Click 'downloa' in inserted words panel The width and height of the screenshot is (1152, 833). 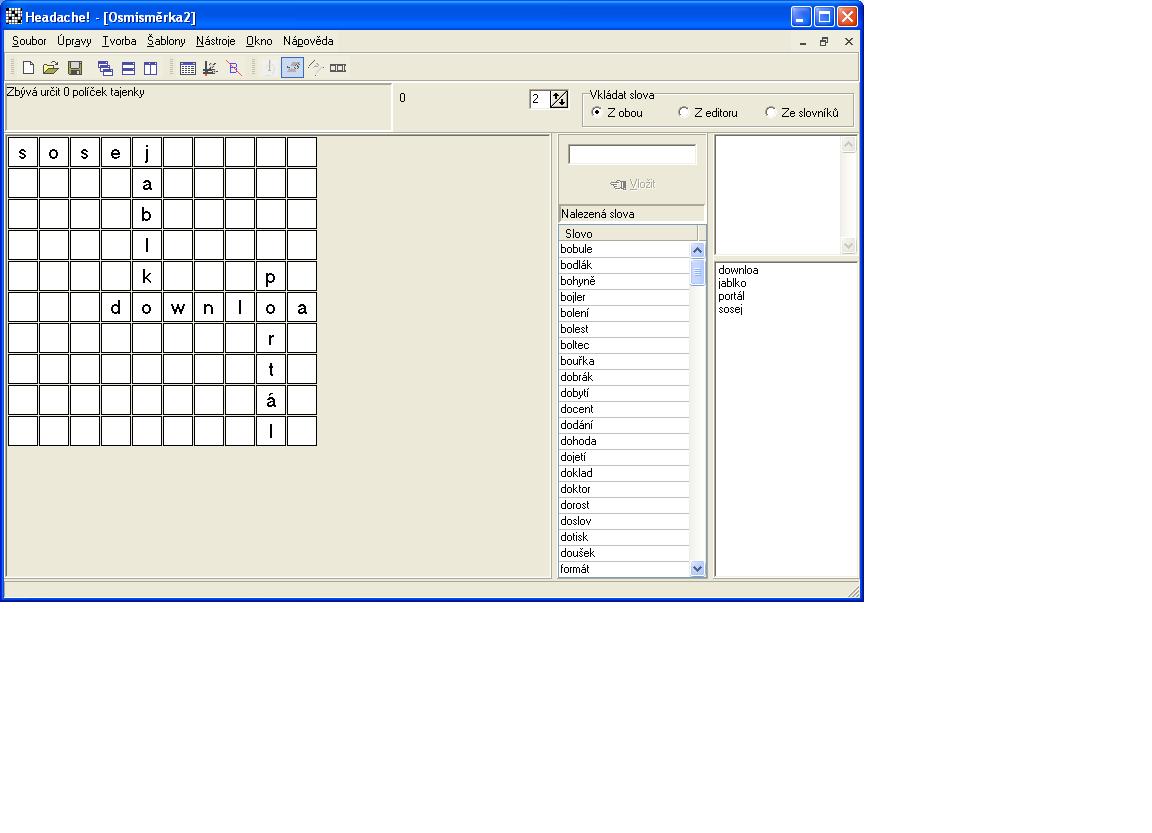738,270
